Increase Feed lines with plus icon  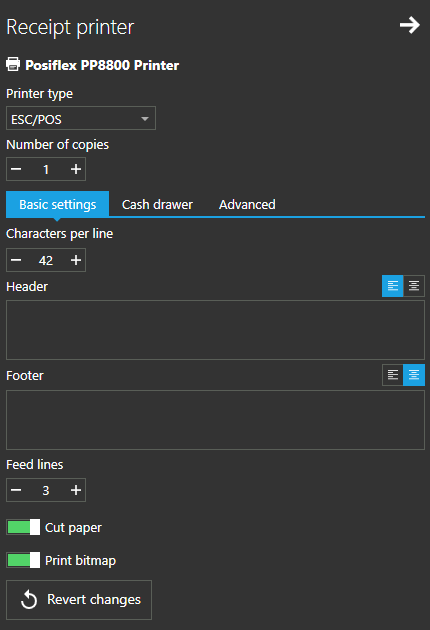point(76,490)
